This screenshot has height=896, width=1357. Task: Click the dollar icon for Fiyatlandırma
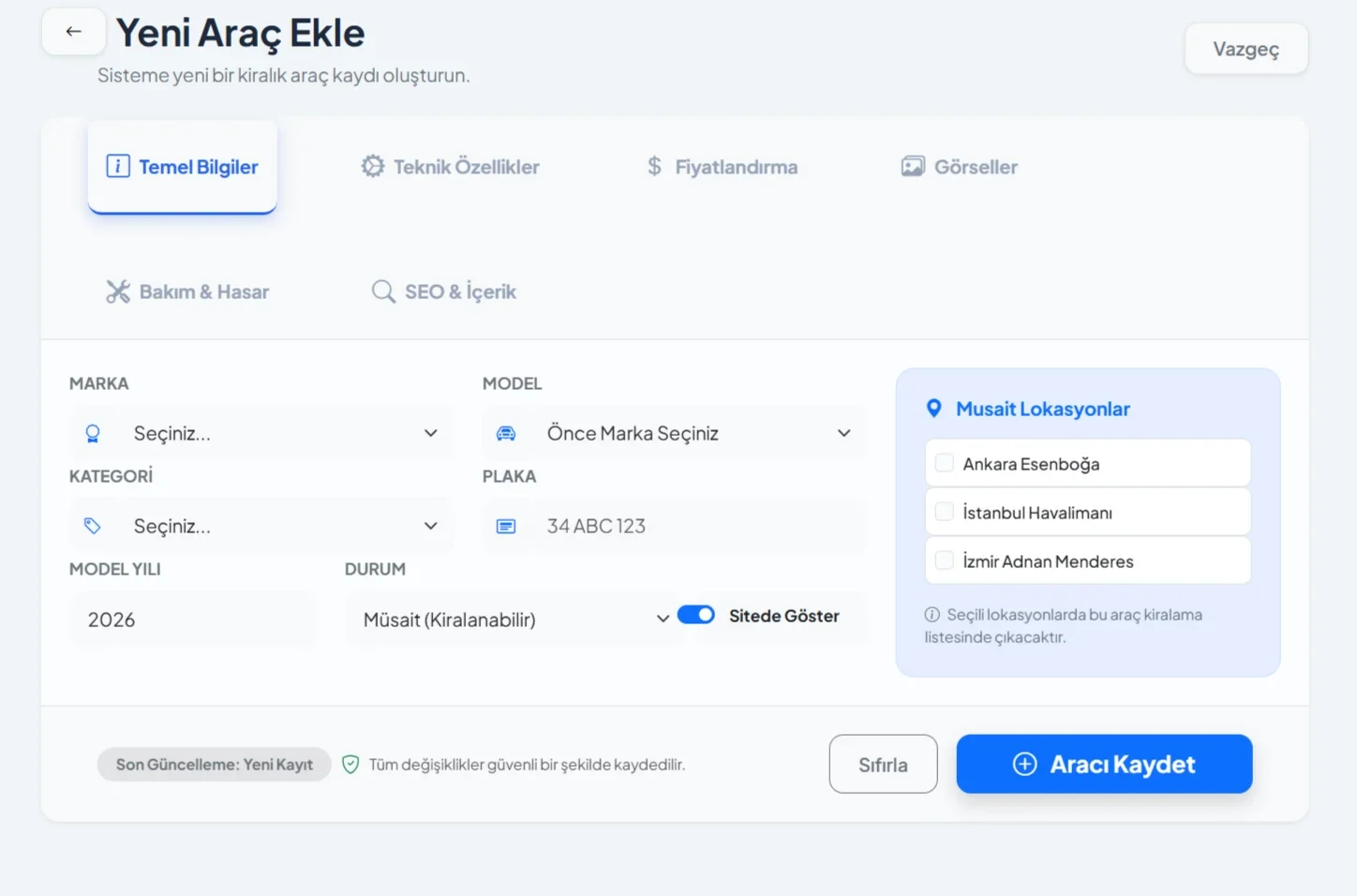click(654, 167)
